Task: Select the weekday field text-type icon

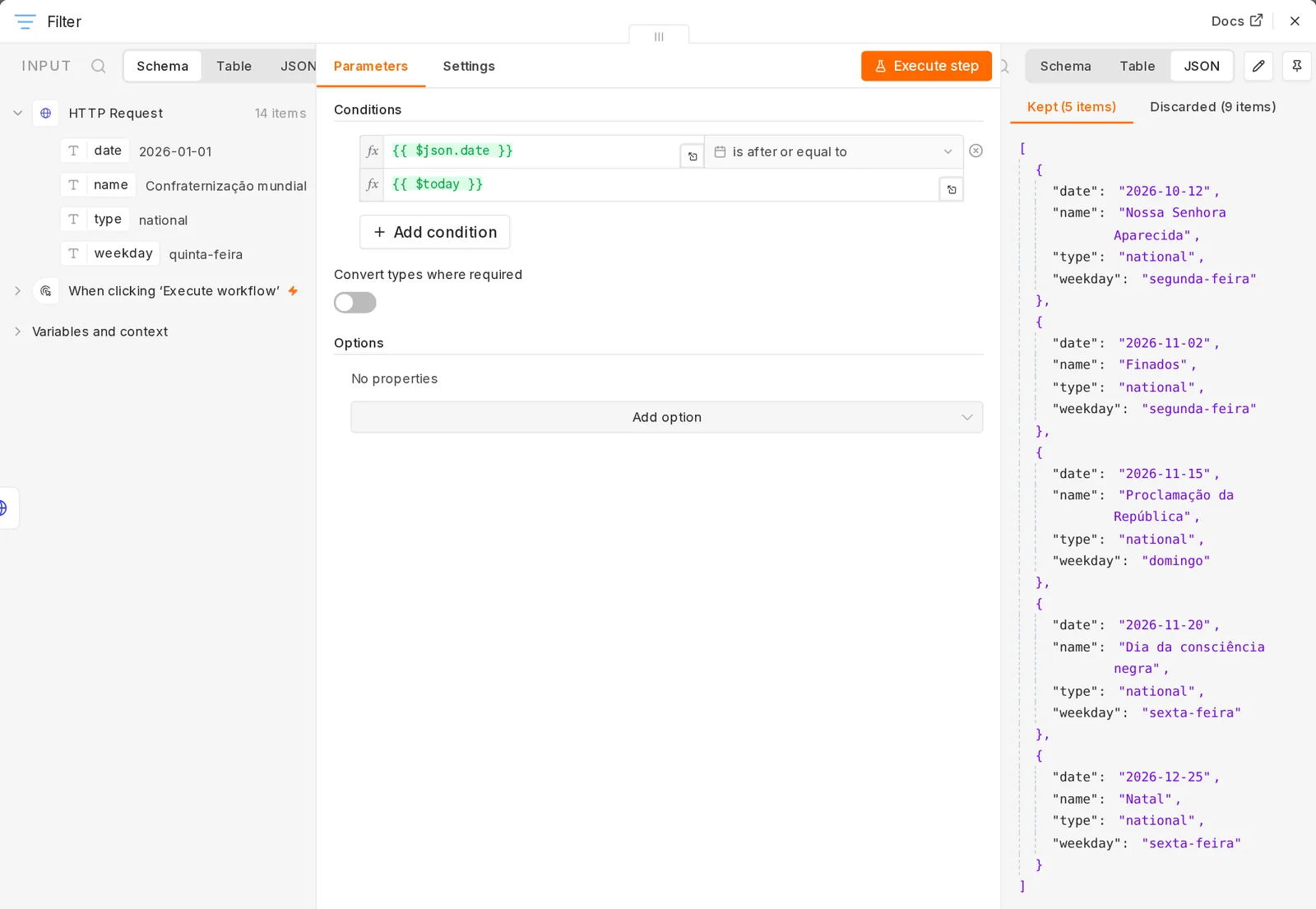Action: click(73, 253)
